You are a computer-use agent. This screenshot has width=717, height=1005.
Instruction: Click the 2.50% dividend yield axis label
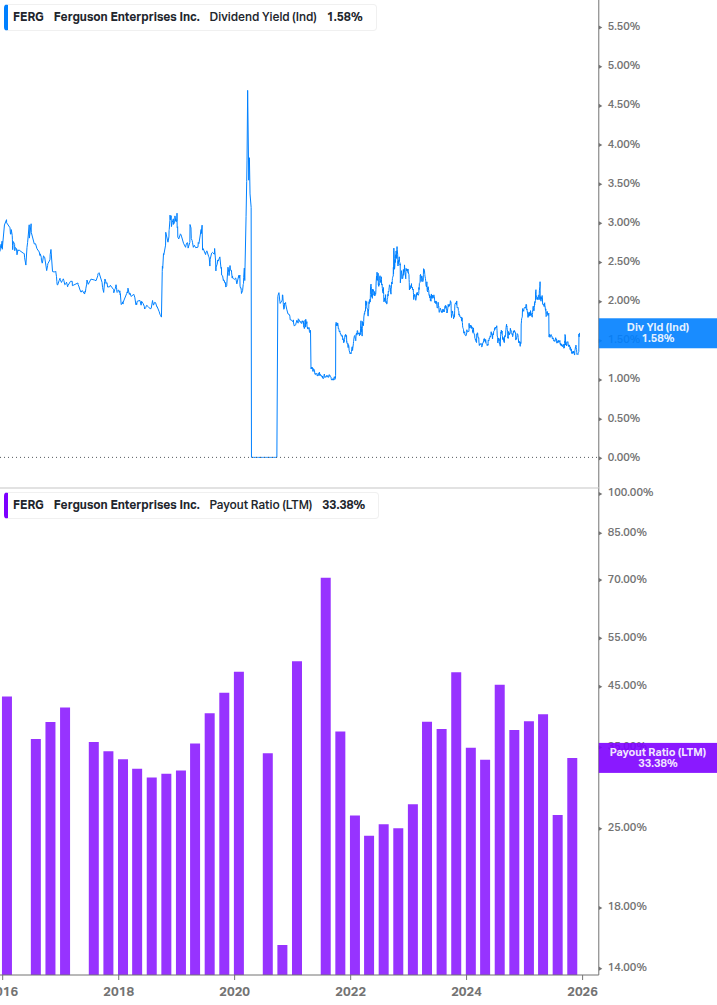coord(623,262)
